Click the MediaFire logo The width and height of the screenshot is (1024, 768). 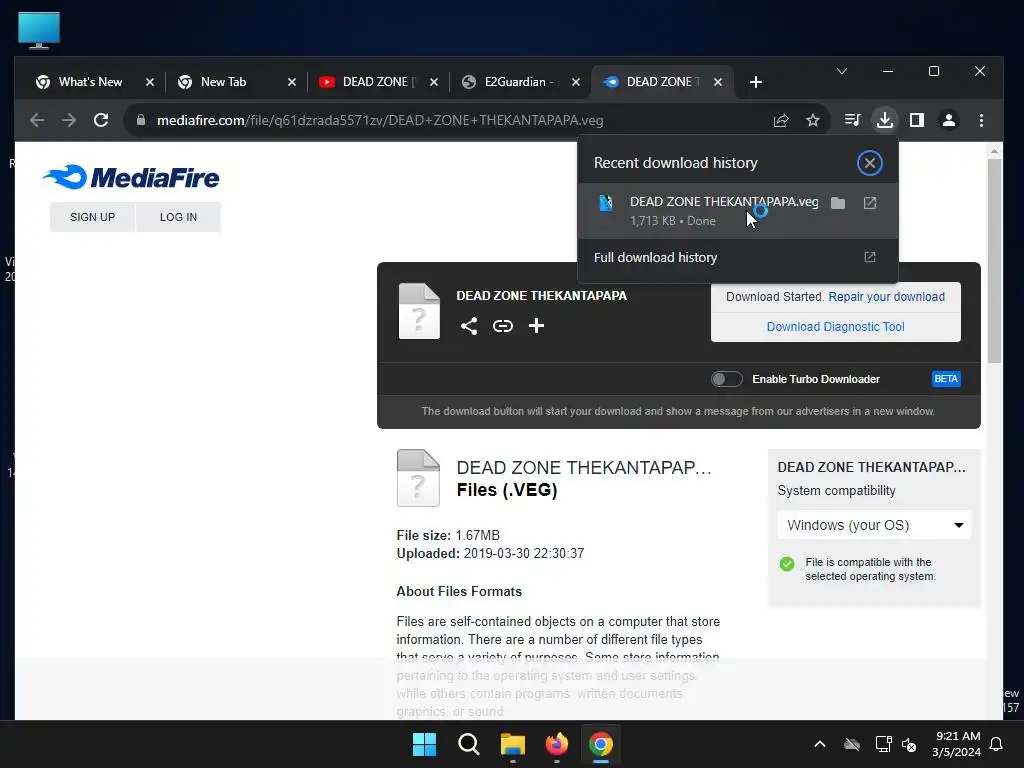(131, 177)
